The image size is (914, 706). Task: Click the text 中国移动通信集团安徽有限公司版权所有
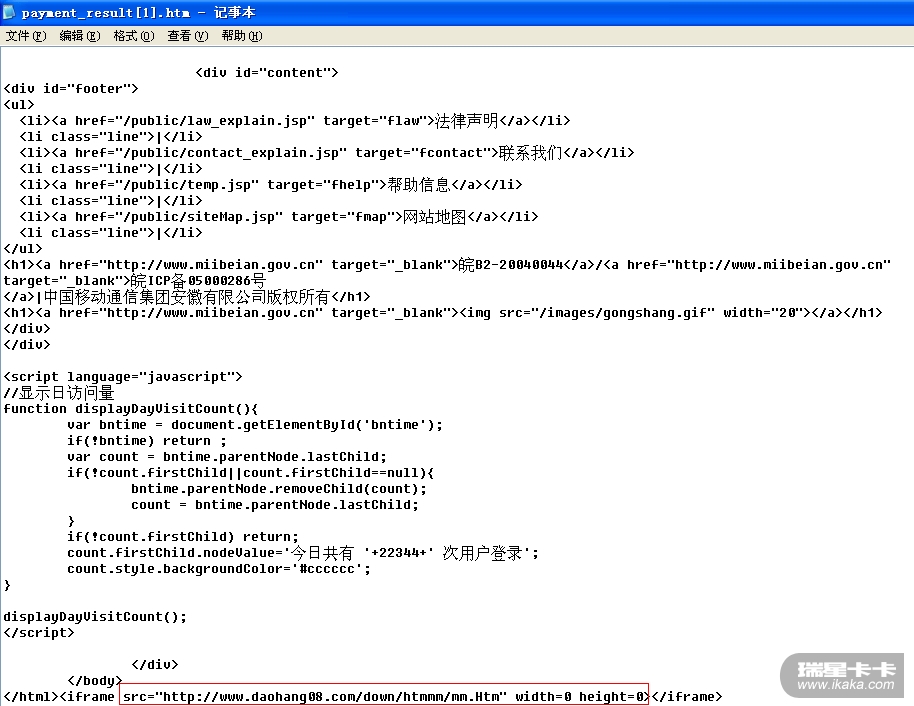[x=187, y=297]
